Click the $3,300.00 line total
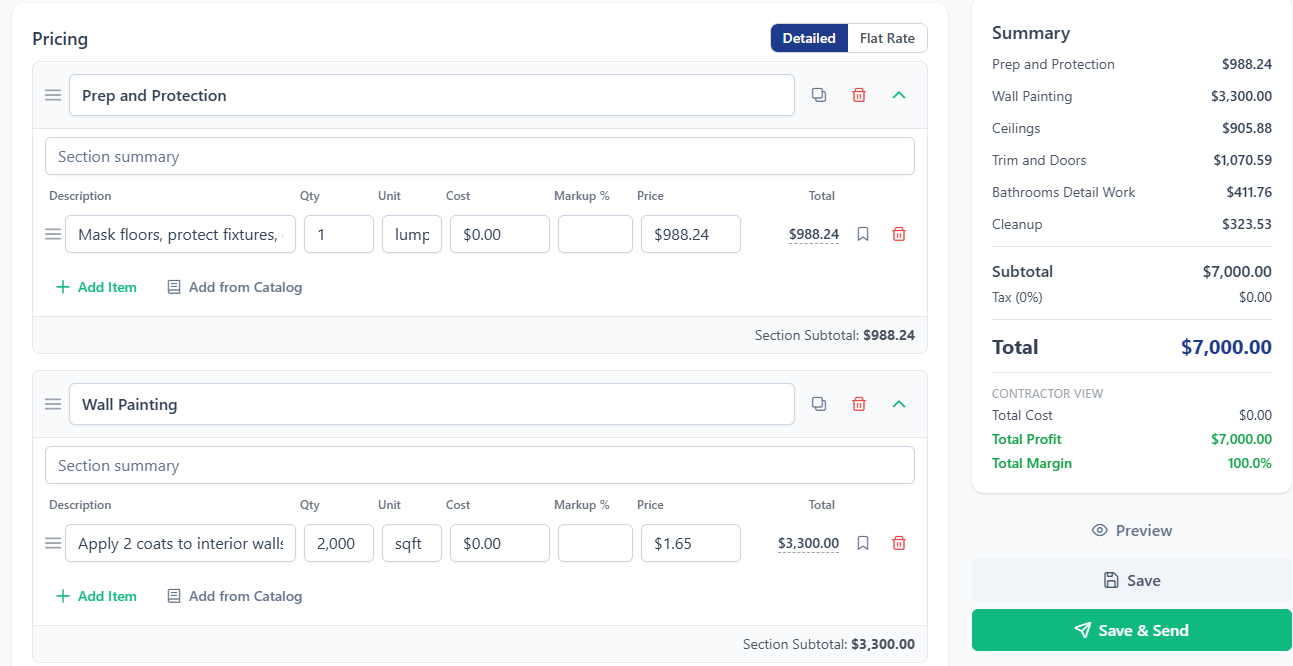The image size is (1293, 666). (808, 543)
